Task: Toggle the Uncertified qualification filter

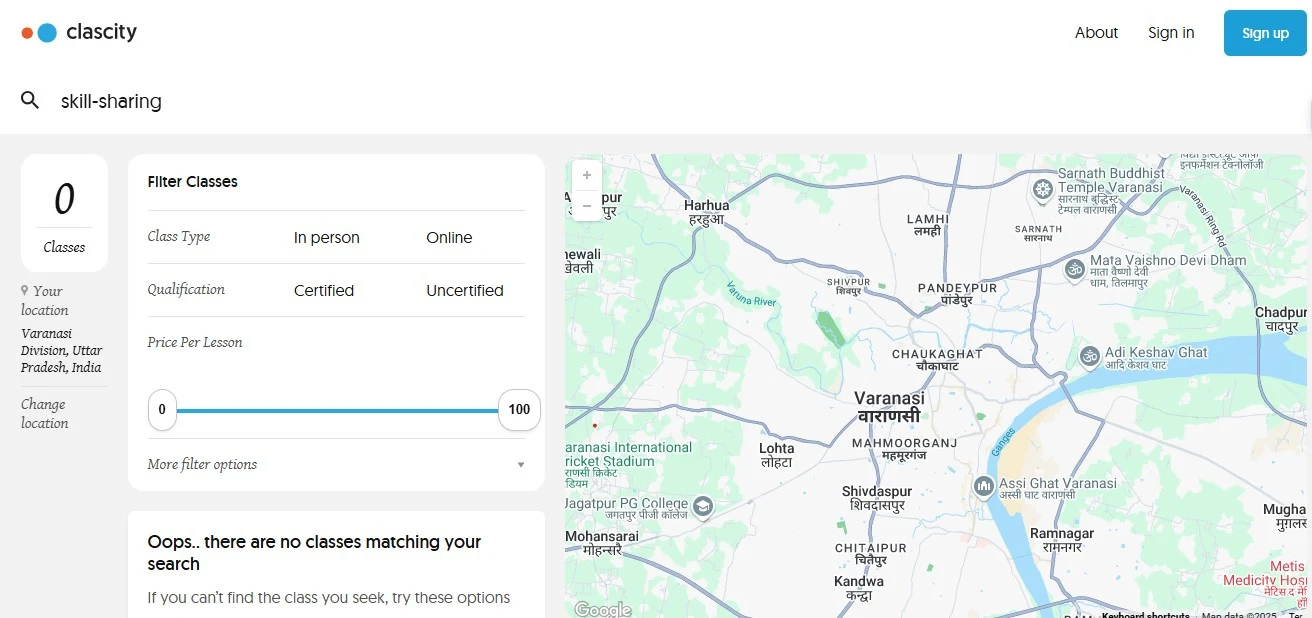Action: tap(465, 291)
